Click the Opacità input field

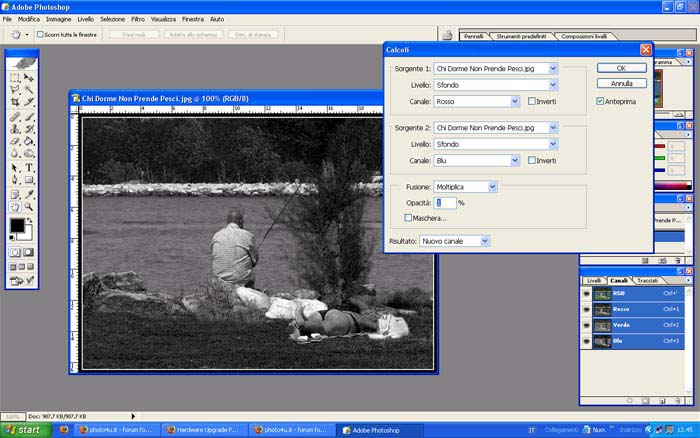click(x=444, y=202)
